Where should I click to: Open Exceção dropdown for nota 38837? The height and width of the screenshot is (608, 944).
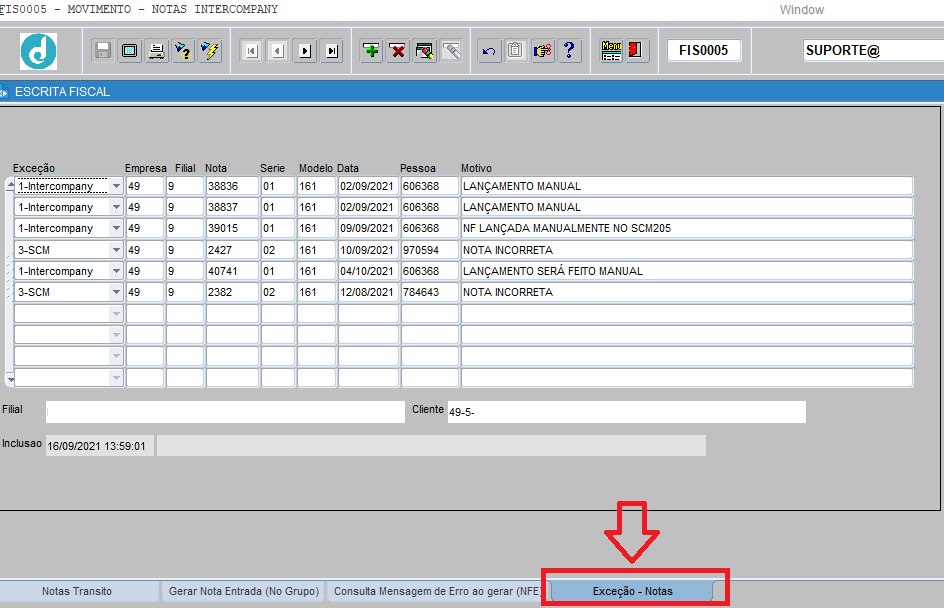pos(116,207)
